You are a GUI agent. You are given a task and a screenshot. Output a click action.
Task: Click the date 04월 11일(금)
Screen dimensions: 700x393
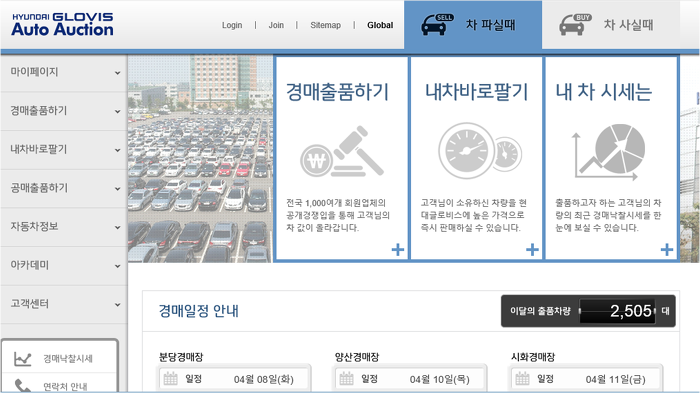pyautogui.click(x=616, y=380)
